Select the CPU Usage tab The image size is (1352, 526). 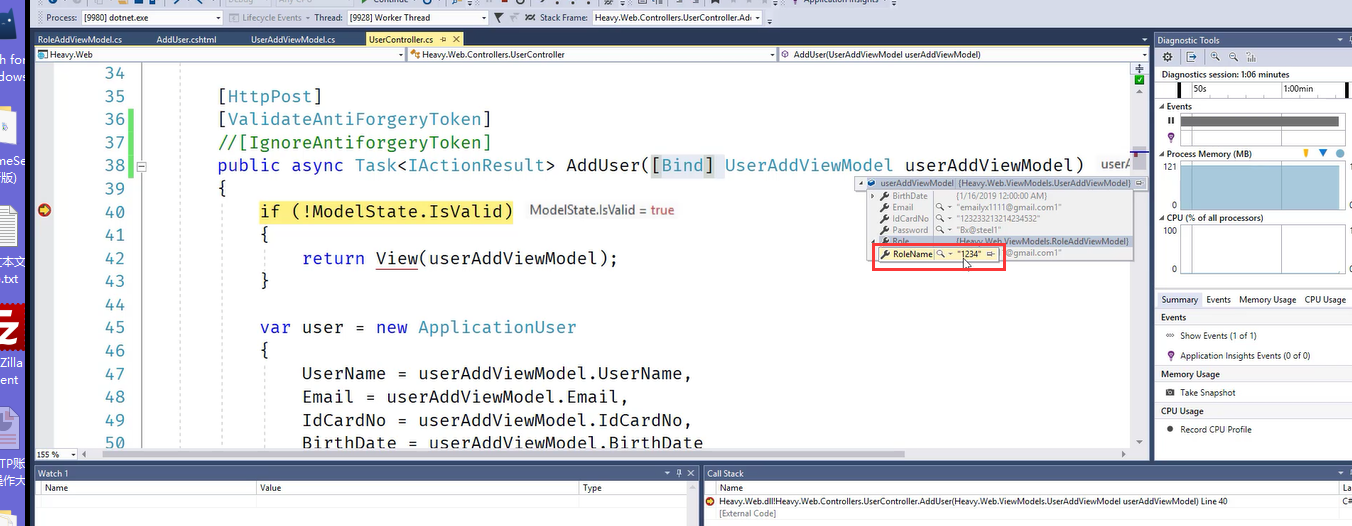click(x=1325, y=299)
